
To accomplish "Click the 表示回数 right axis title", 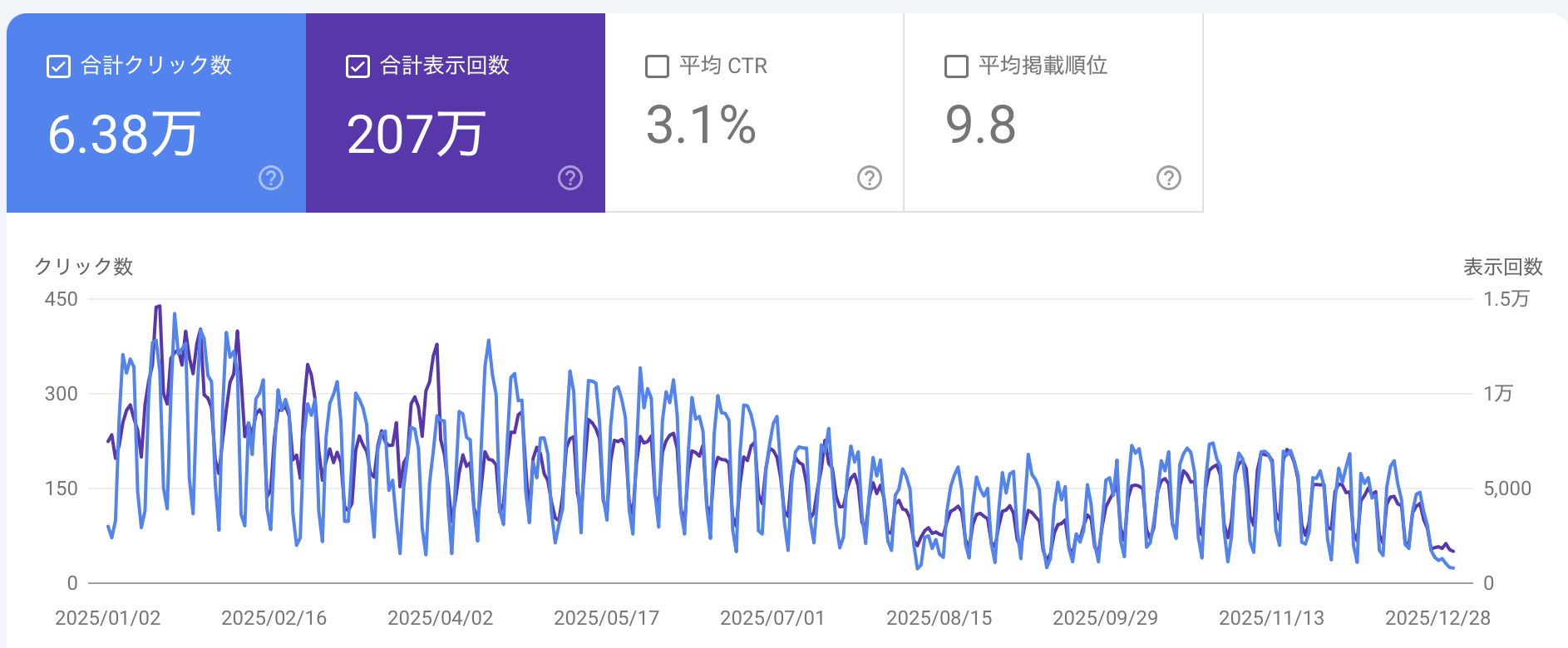I will (x=1502, y=267).
